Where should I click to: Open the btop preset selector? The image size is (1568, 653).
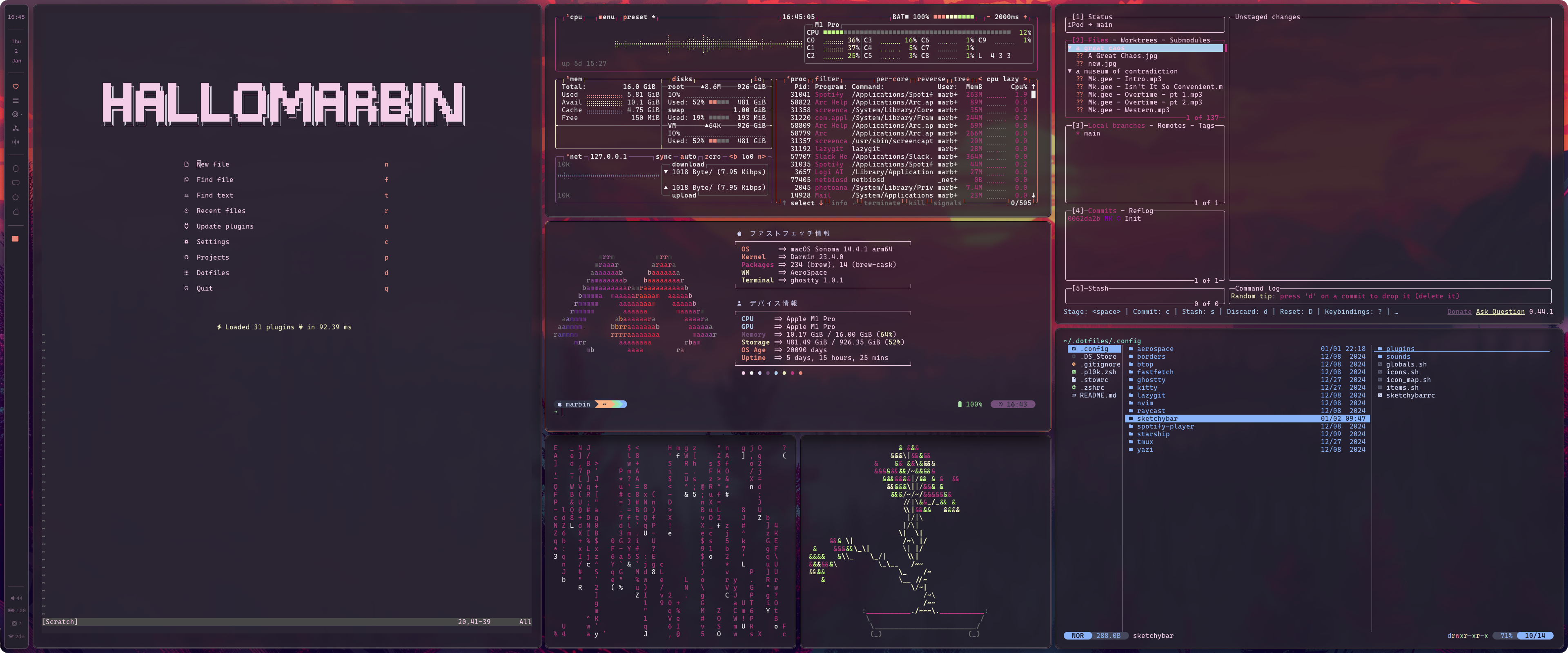pos(635,17)
